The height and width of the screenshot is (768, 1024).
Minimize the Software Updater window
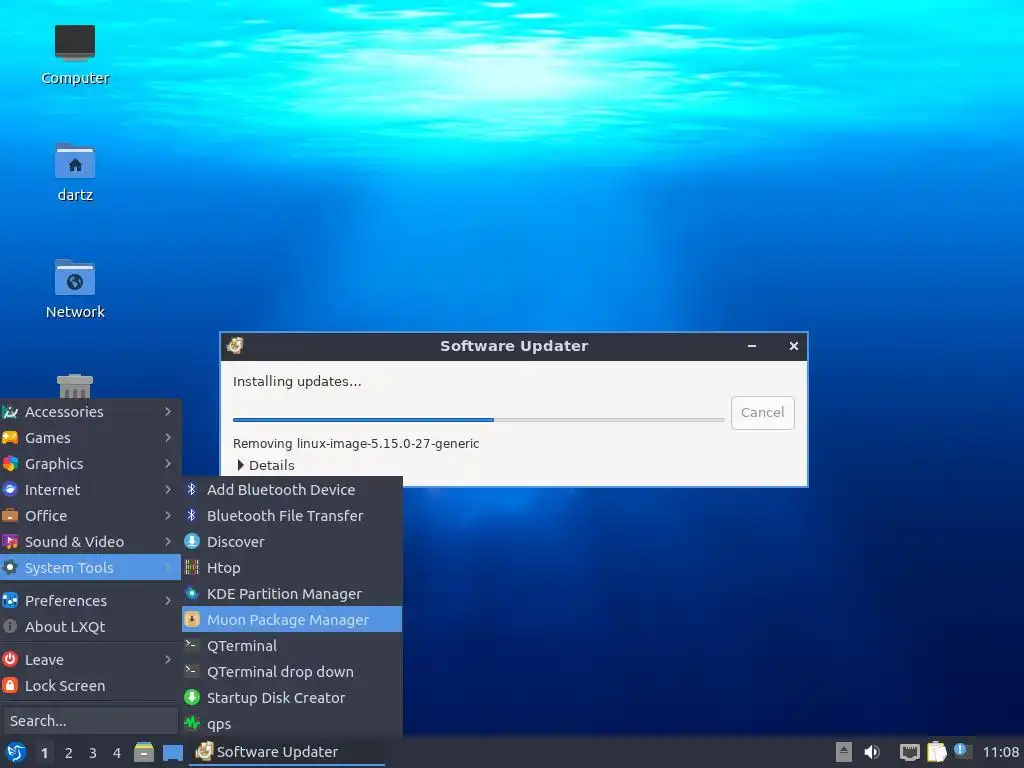pyautogui.click(x=752, y=346)
